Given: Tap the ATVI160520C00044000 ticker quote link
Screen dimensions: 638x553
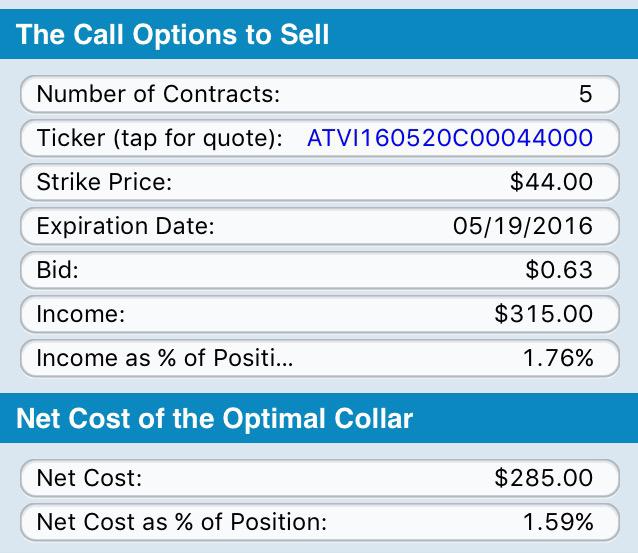Looking at the screenshot, I should (449, 138).
